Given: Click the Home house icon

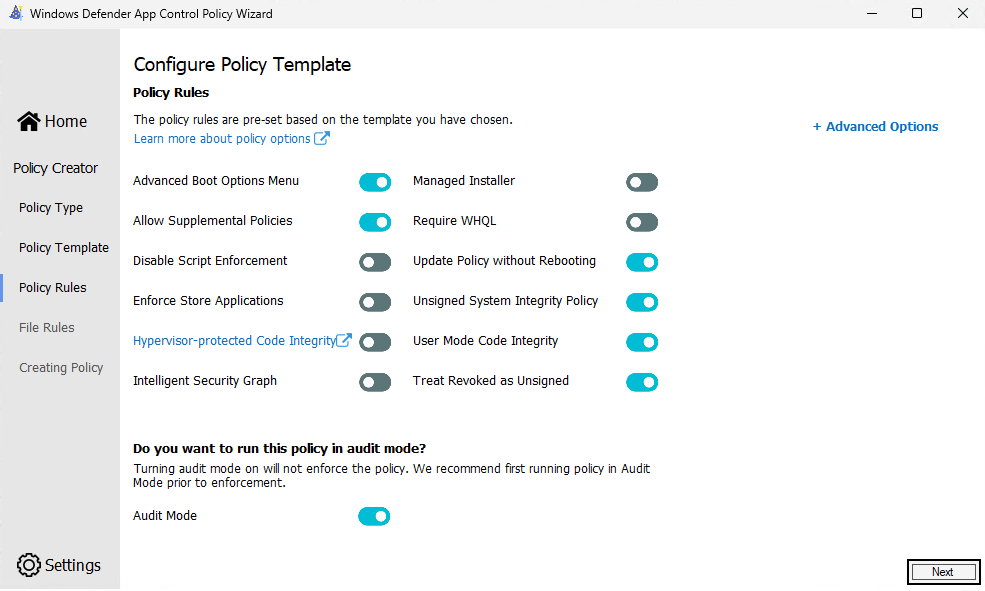Looking at the screenshot, I should pos(28,121).
